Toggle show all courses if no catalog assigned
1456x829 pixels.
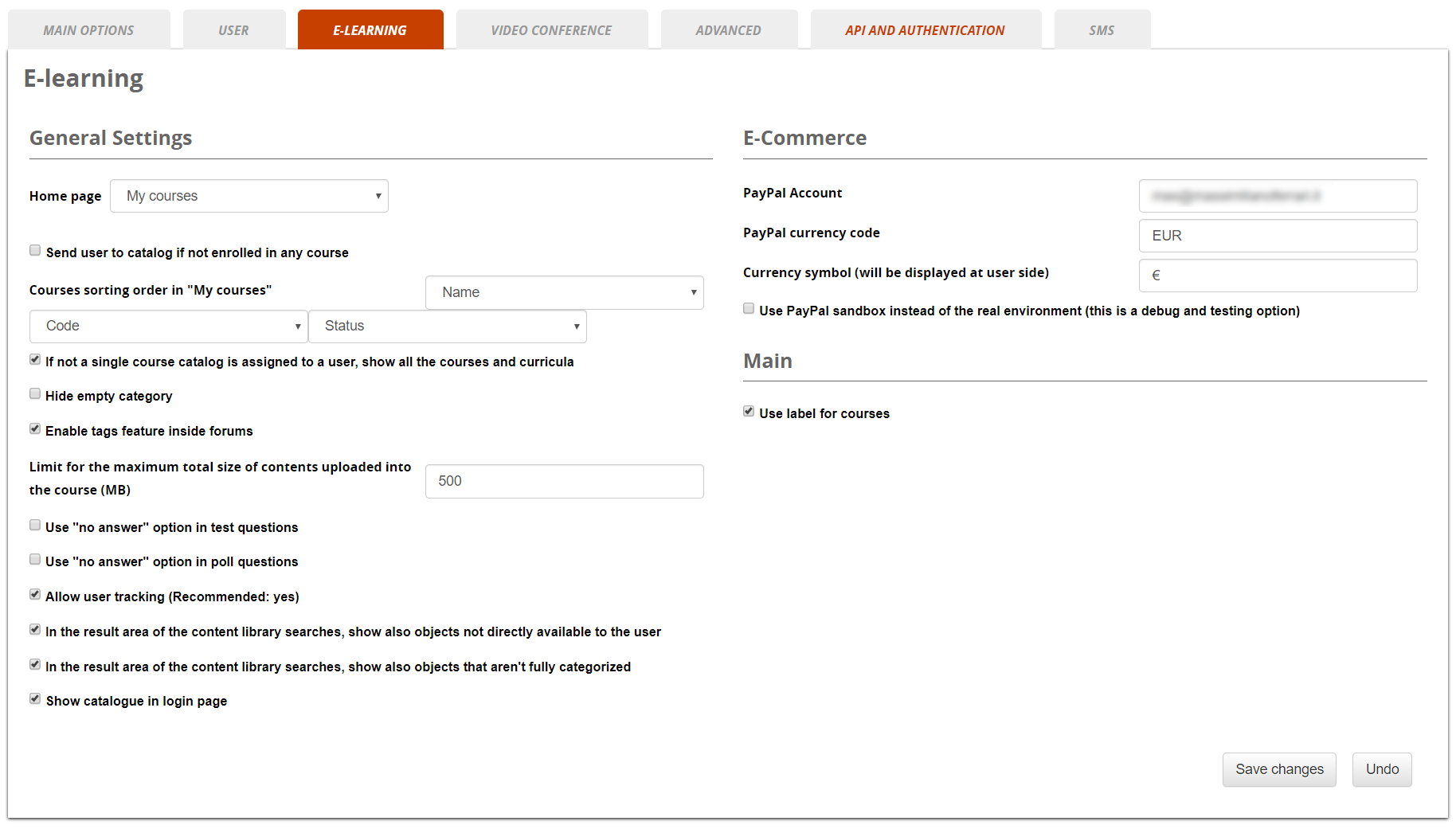(x=35, y=360)
